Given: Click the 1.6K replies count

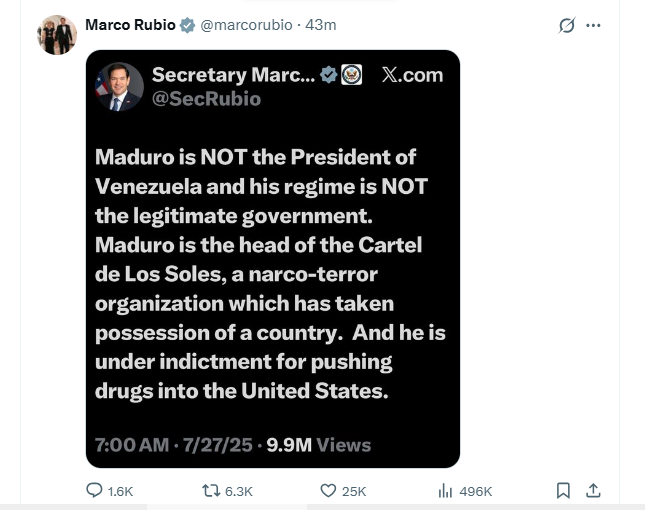Looking at the screenshot, I should click(x=120, y=491).
